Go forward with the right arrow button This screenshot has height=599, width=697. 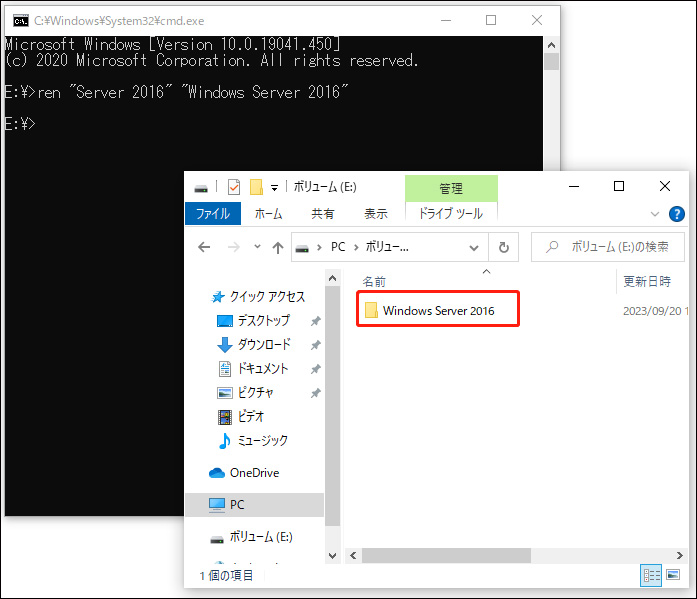coord(234,247)
